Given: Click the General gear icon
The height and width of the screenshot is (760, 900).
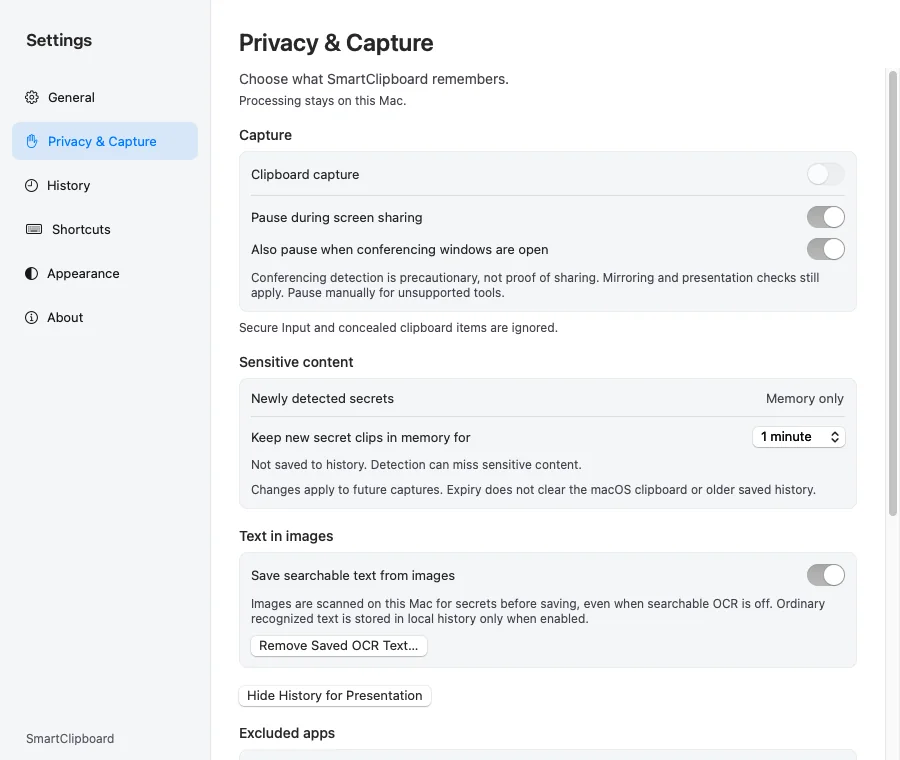Looking at the screenshot, I should pyautogui.click(x=32, y=98).
